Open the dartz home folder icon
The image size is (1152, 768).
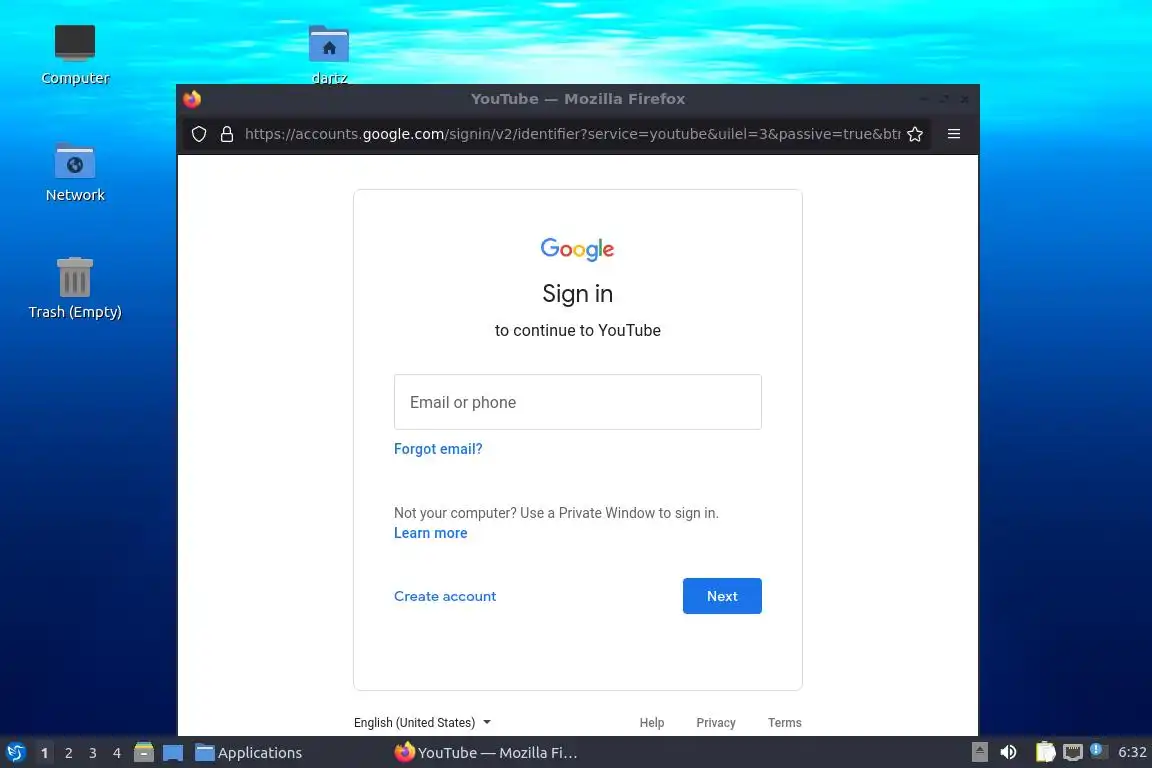click(x=329, y=54)
